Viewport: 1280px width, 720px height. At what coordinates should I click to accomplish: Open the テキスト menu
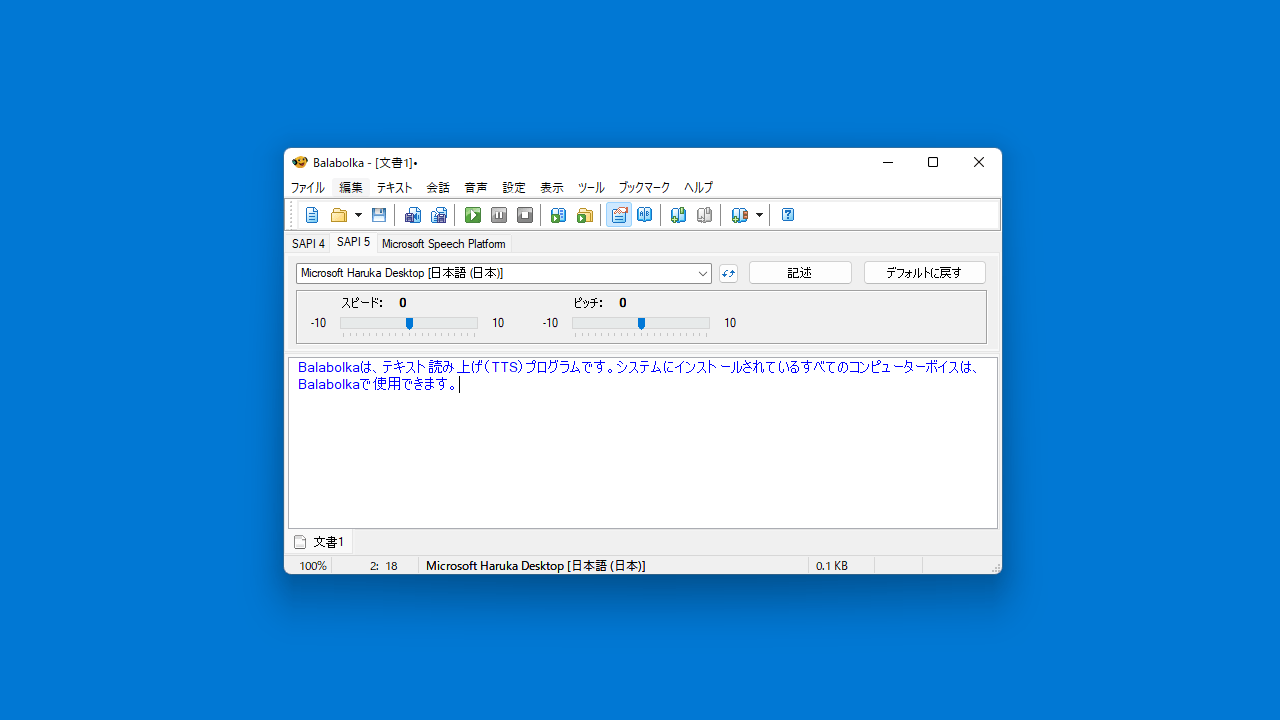pyautogui.click(x=395, y=188)
